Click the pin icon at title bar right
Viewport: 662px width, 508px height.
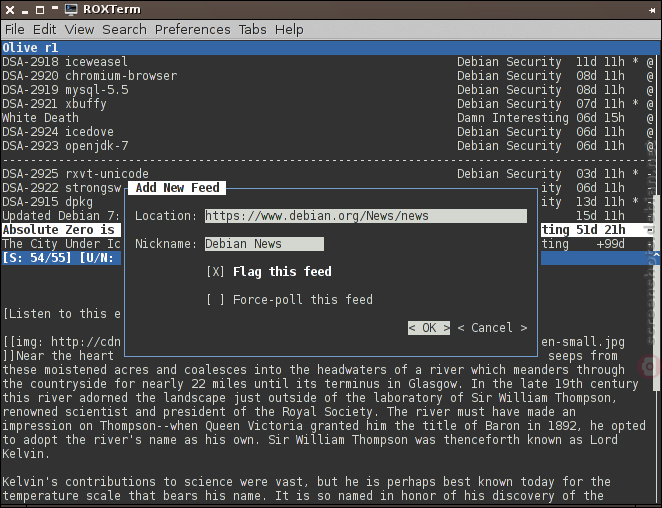652,10
